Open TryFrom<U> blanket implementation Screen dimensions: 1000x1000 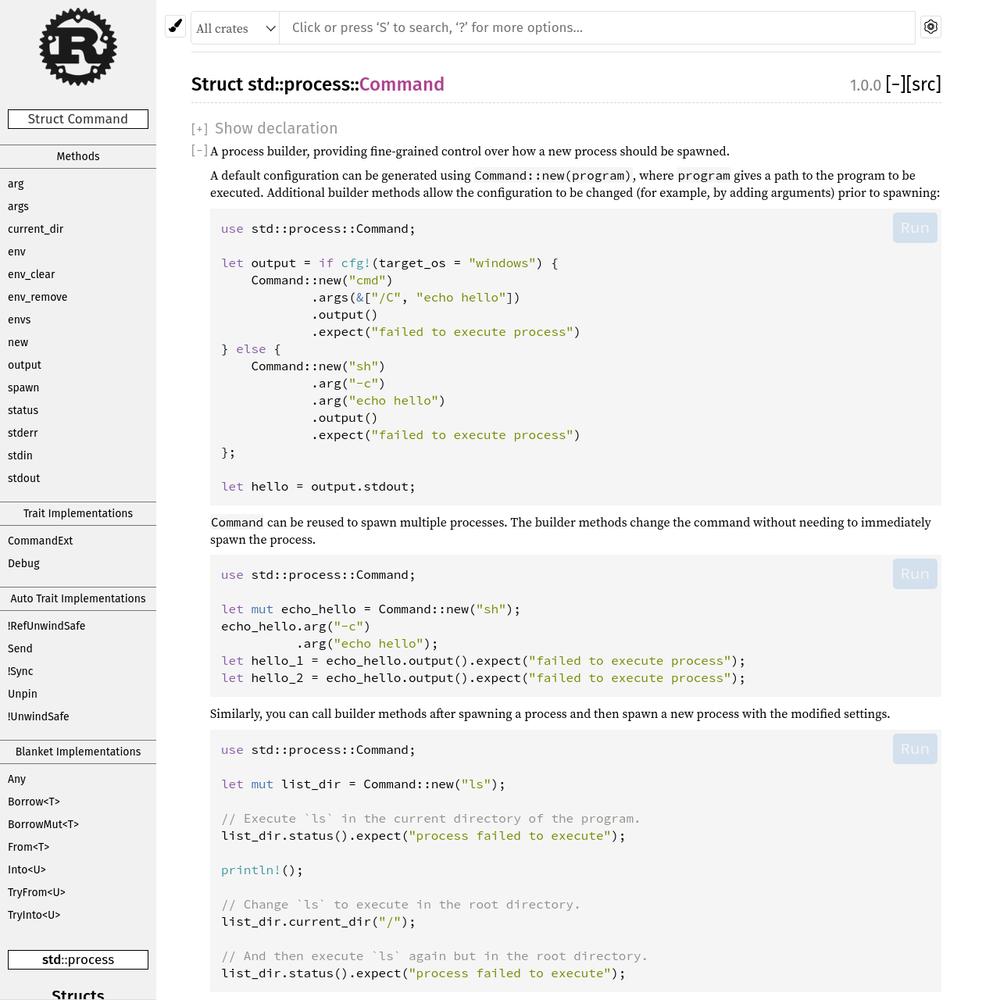point(36,892)
